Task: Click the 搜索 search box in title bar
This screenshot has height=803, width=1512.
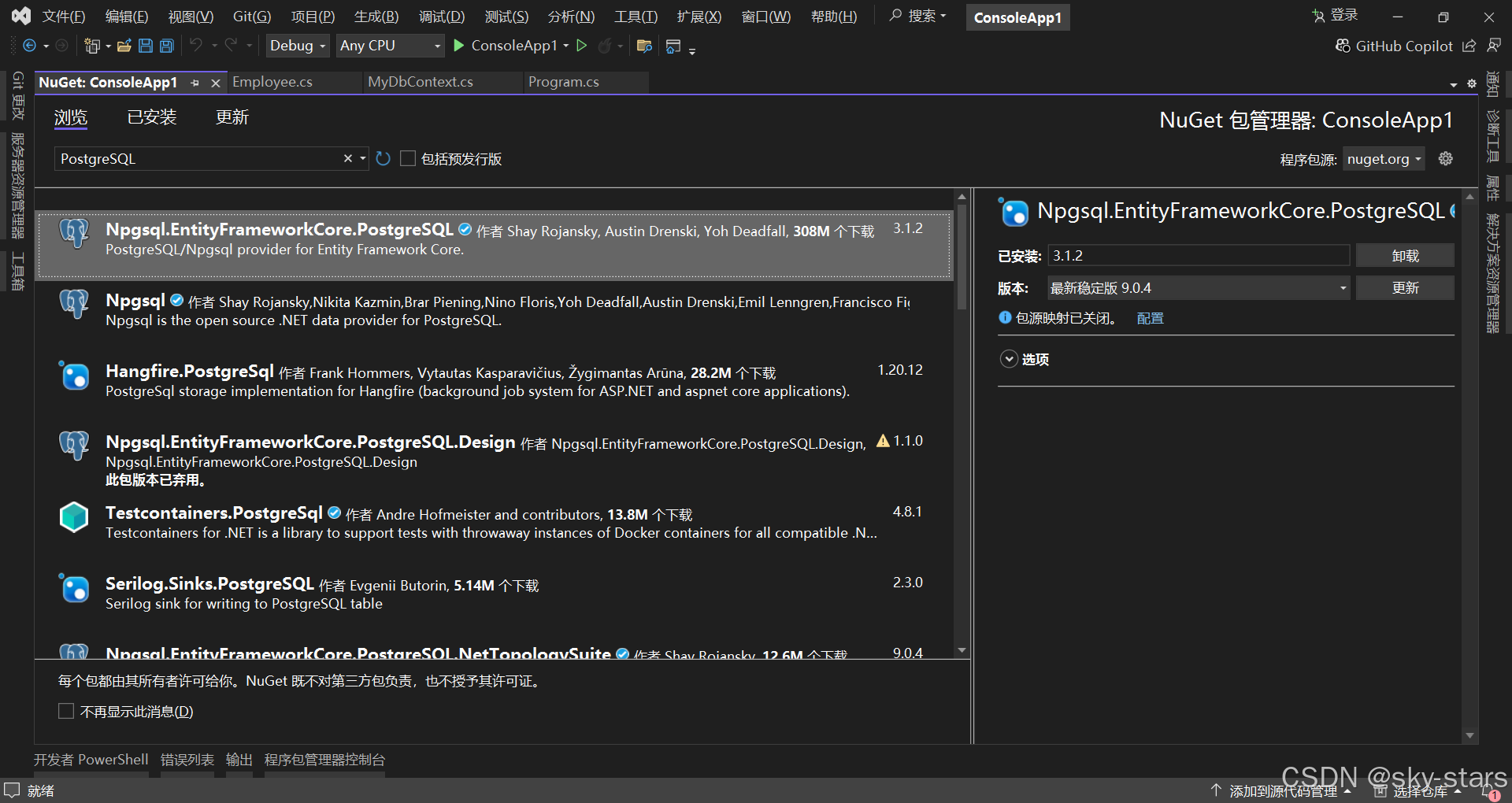Action: [917, 16]
